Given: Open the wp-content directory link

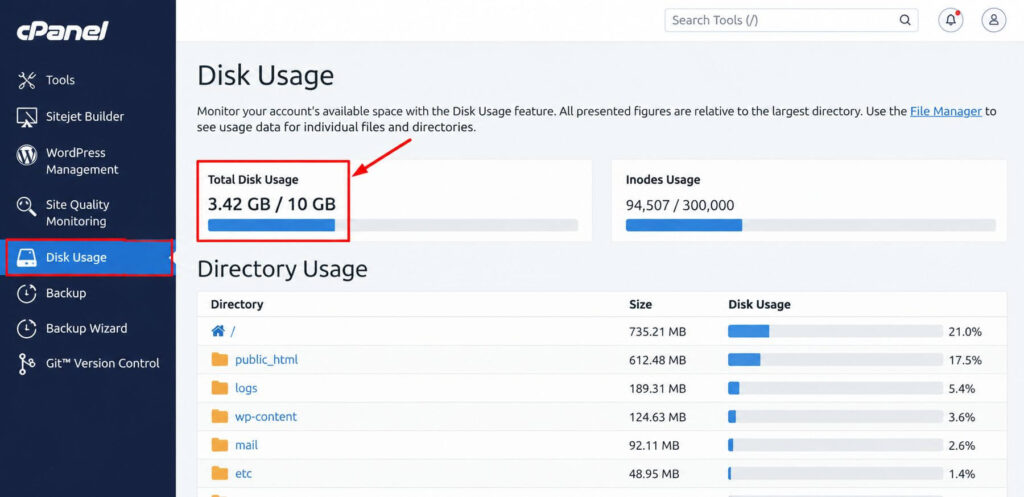Looking at the screenshot, I should click(266, 417).
